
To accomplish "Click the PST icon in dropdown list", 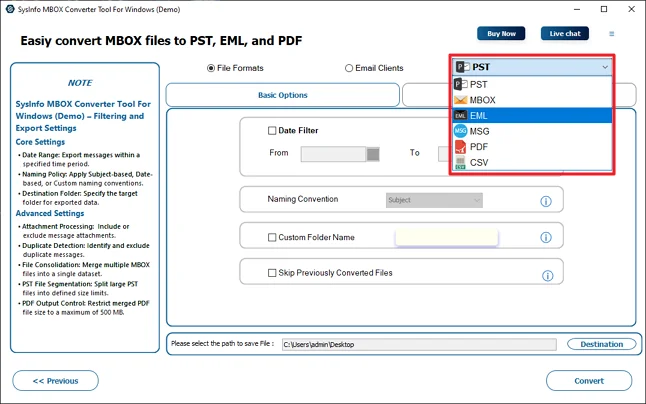I will (460, 84).
